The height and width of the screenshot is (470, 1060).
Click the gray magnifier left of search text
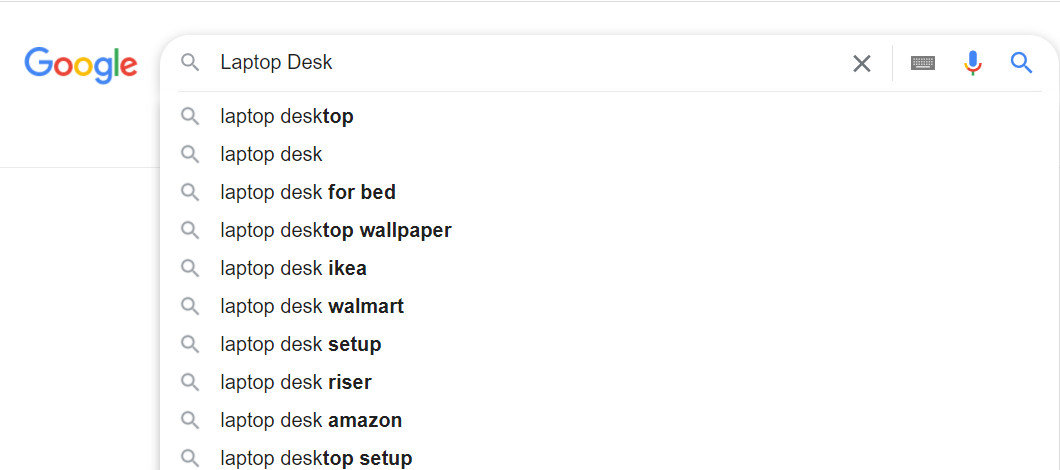[x=190, y=64]
